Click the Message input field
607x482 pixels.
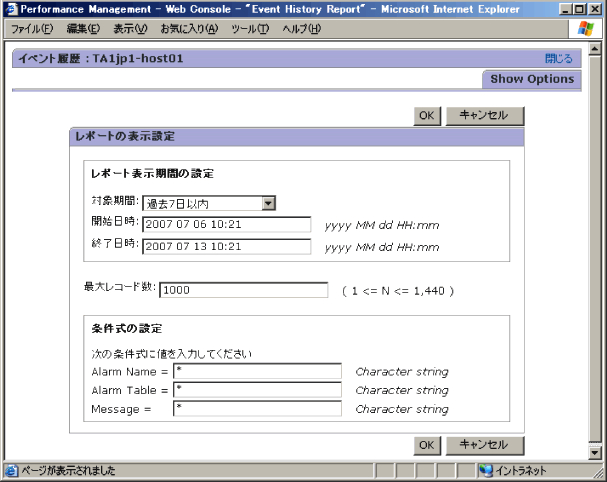pos(257,409)
